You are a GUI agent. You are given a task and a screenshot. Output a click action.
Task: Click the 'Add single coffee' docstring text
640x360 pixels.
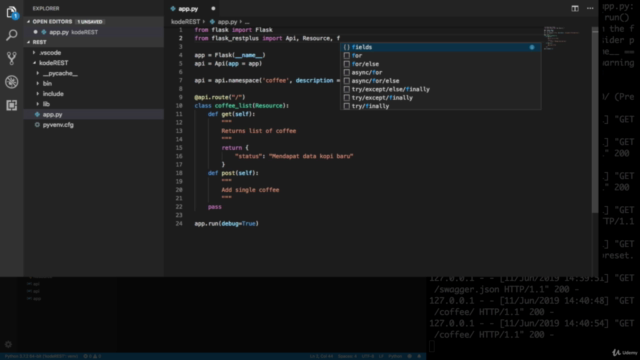click(250, 190)
